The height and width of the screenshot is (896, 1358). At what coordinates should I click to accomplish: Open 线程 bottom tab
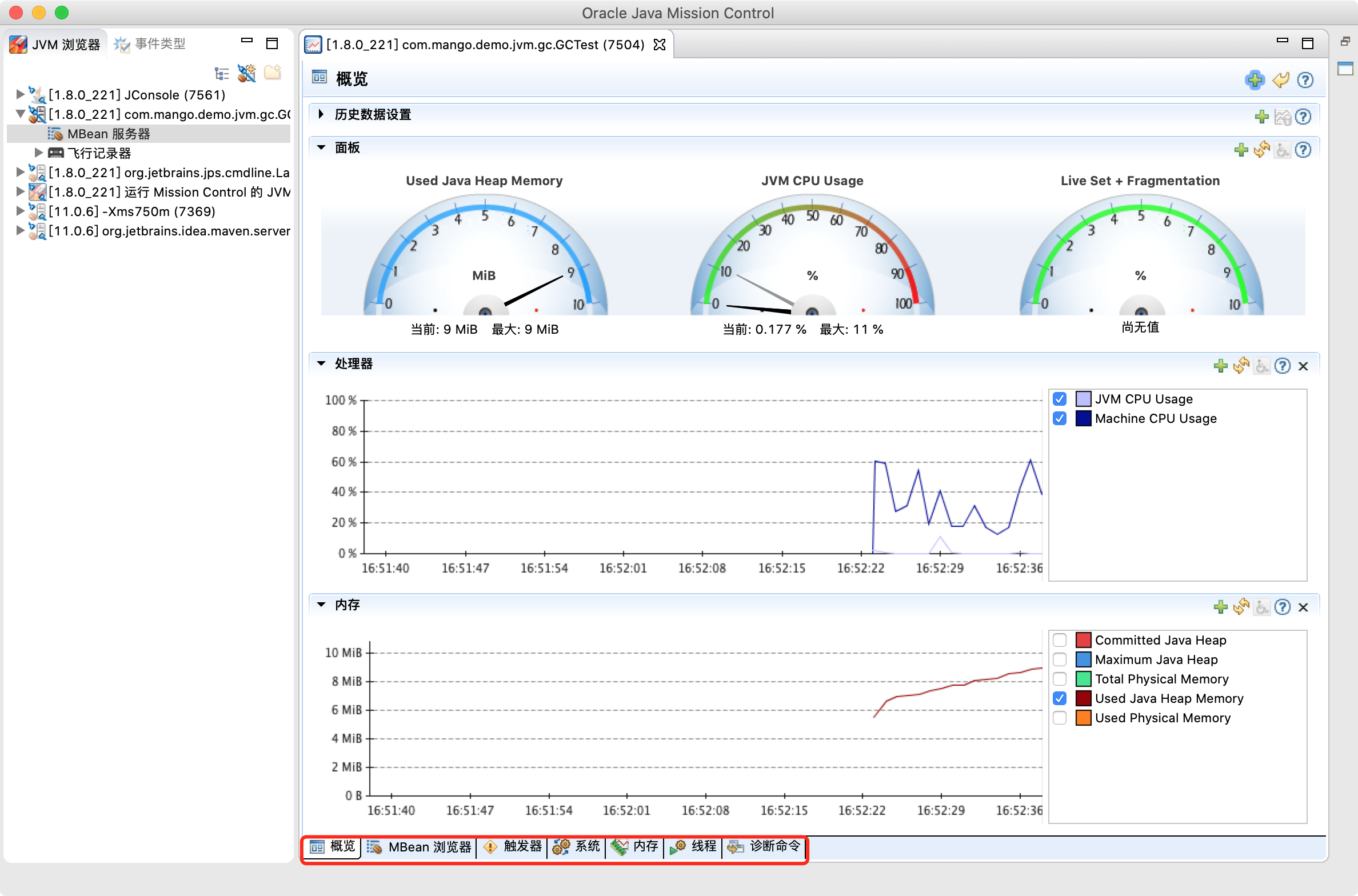coord(693,847)
